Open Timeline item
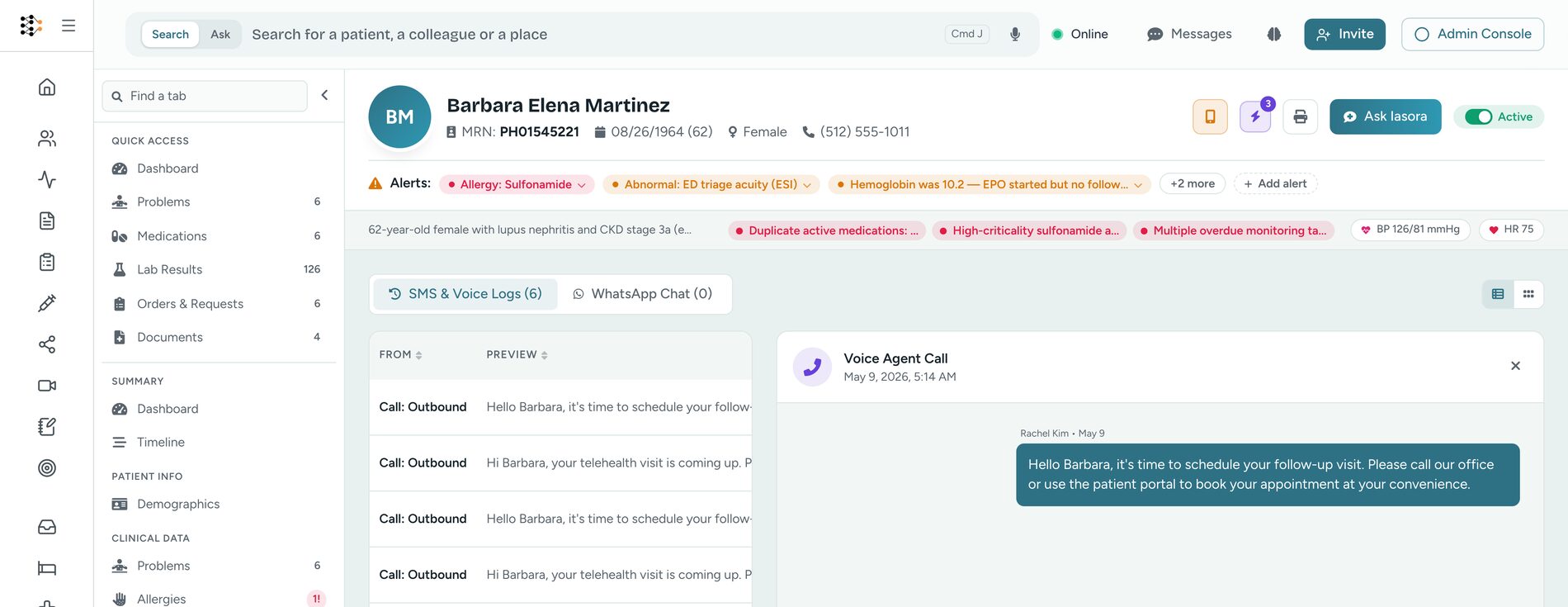The image size is (1568, 607). click(219, 442)
